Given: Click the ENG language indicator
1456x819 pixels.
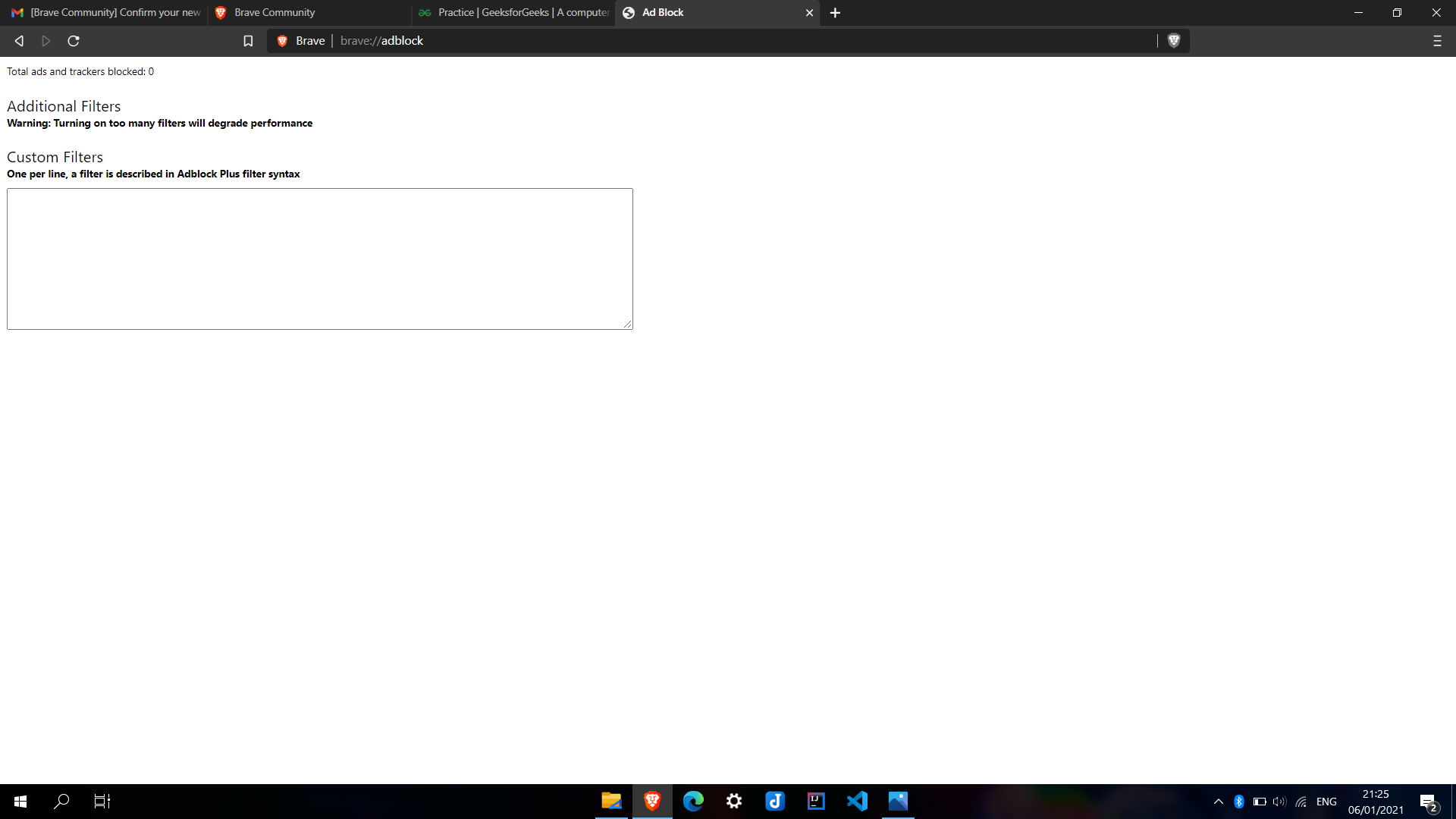Looking at the screenshot, I should tap(1326, 802).
